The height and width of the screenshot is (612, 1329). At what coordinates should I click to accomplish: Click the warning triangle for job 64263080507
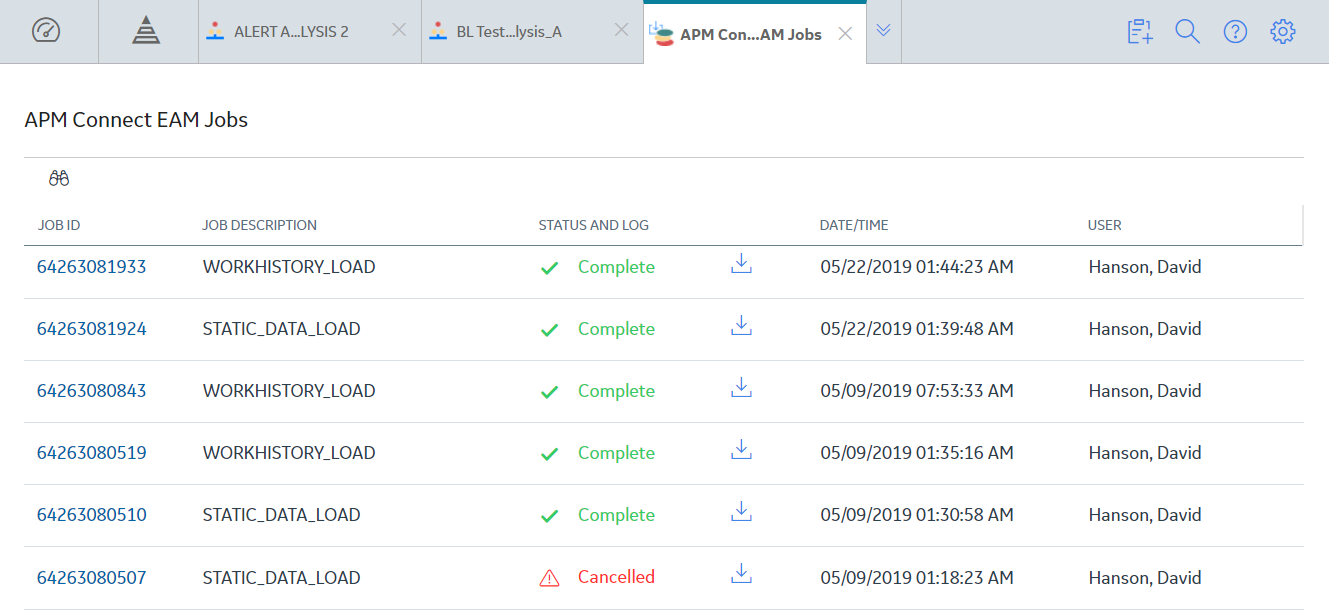pyautogui.click(x=549, y=577)
